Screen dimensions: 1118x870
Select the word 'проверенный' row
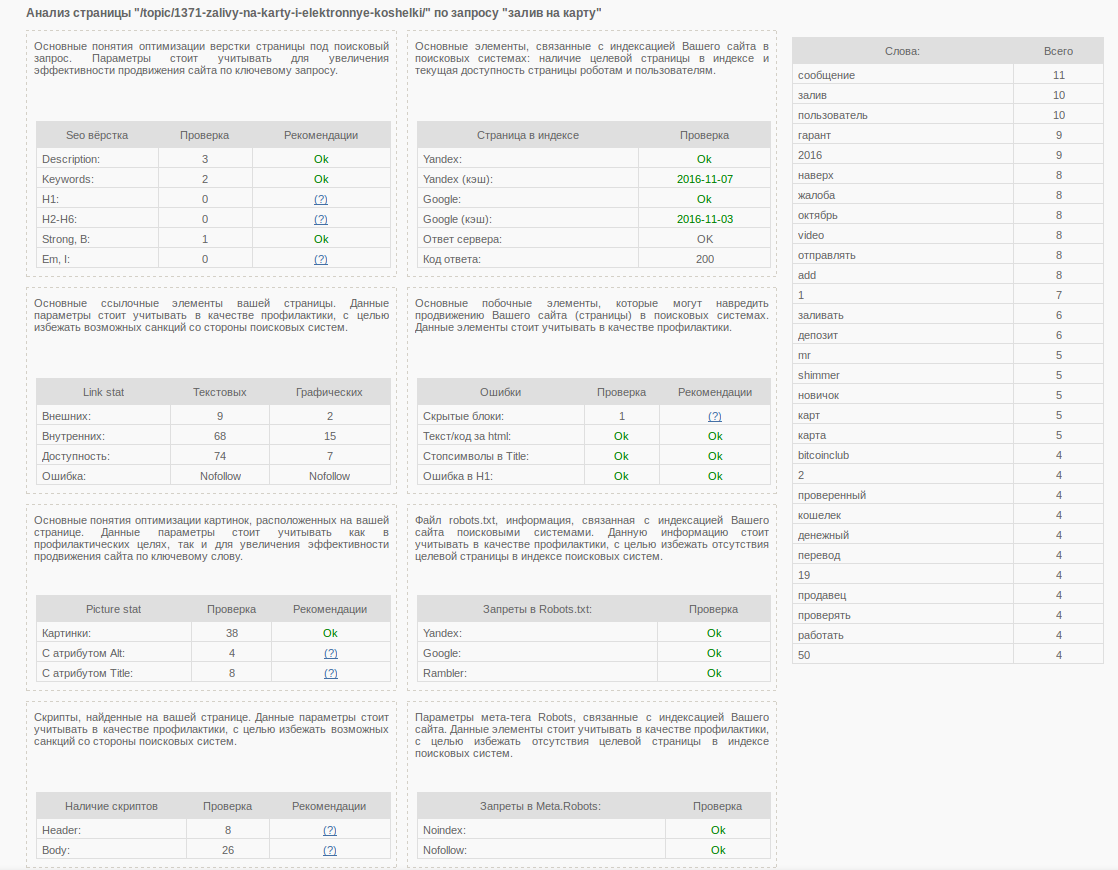[948, 494]
